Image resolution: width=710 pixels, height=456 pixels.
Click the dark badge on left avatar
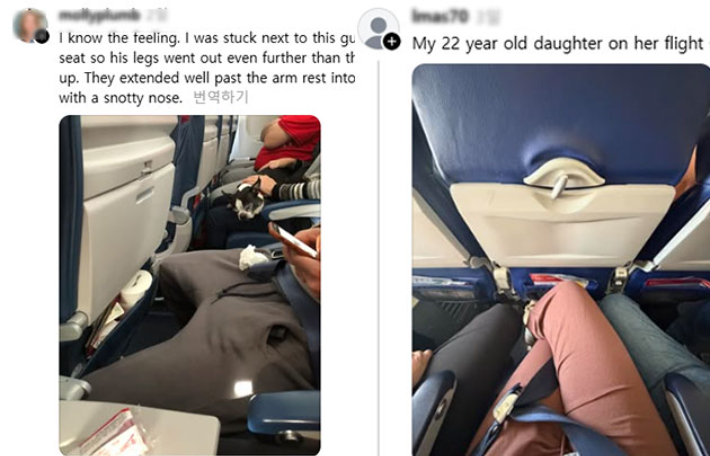tap(42, 37)
